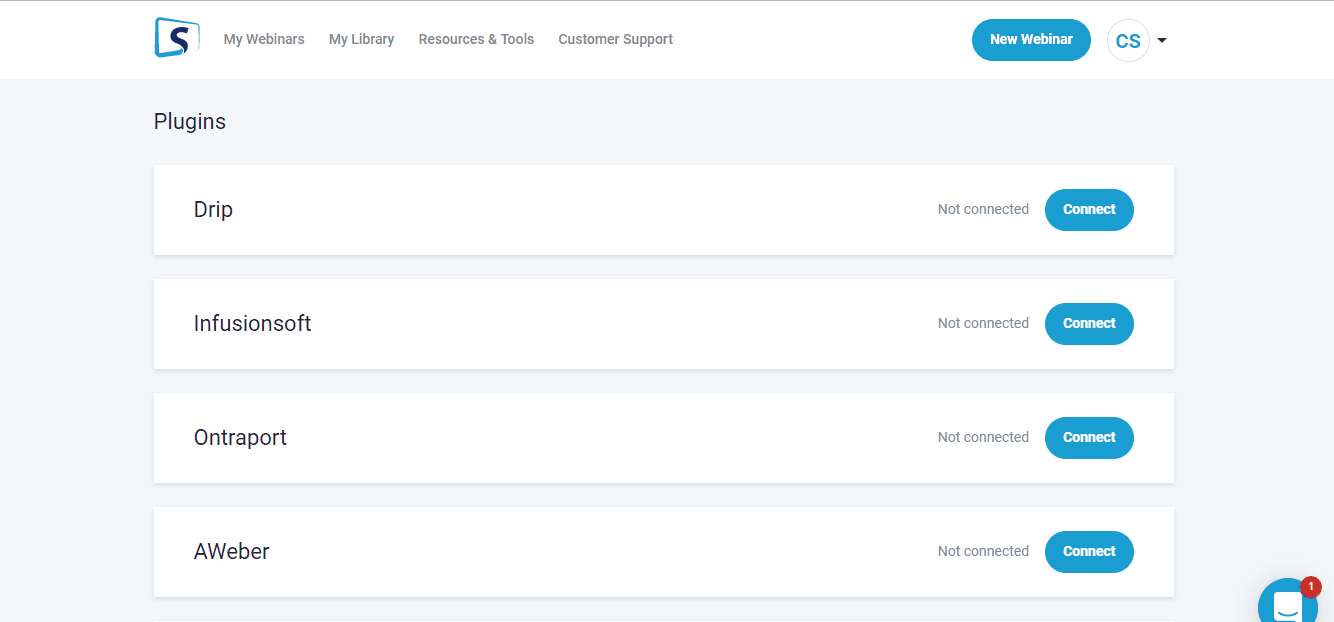
Task: Open the chat widget bubble
Action: (x=1288, y=602)
